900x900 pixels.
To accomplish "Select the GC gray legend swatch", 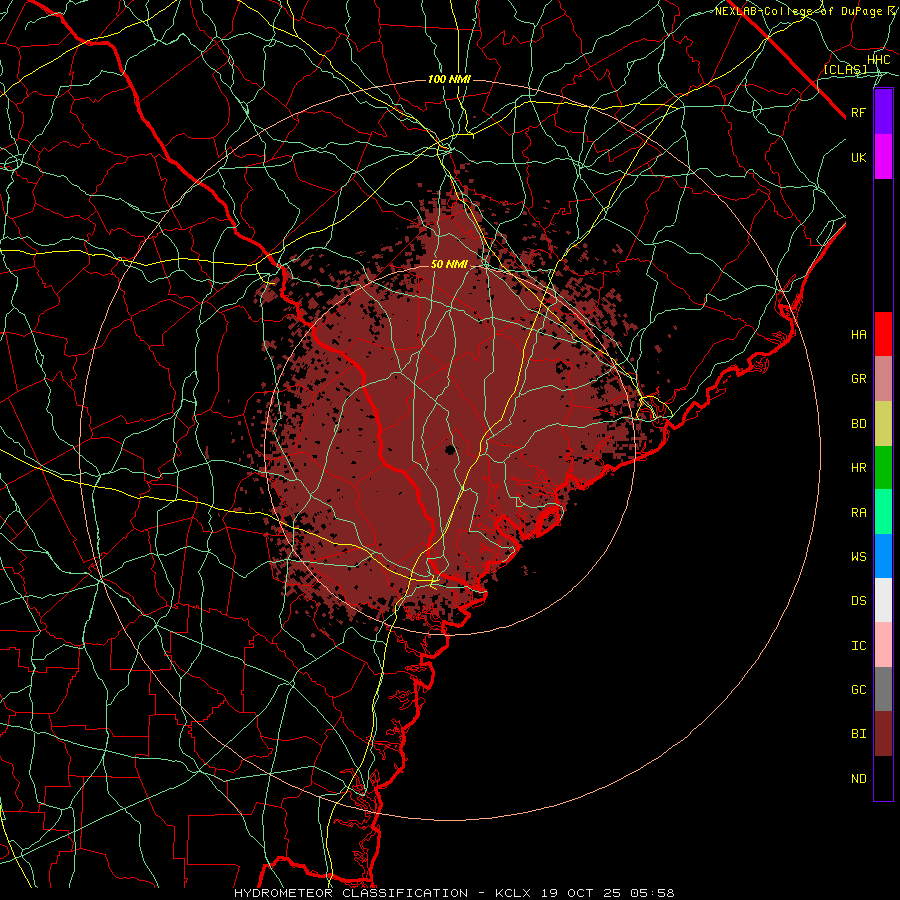I will pos(883,689).
